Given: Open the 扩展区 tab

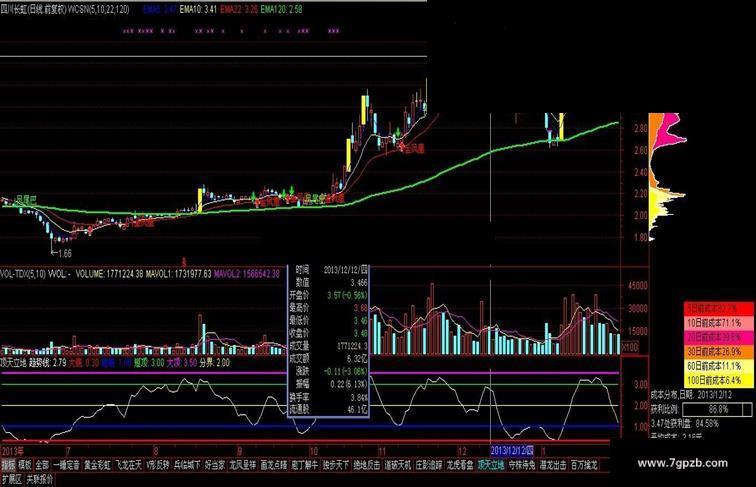Looking at the screenshot, I should [x=12, y=479].
